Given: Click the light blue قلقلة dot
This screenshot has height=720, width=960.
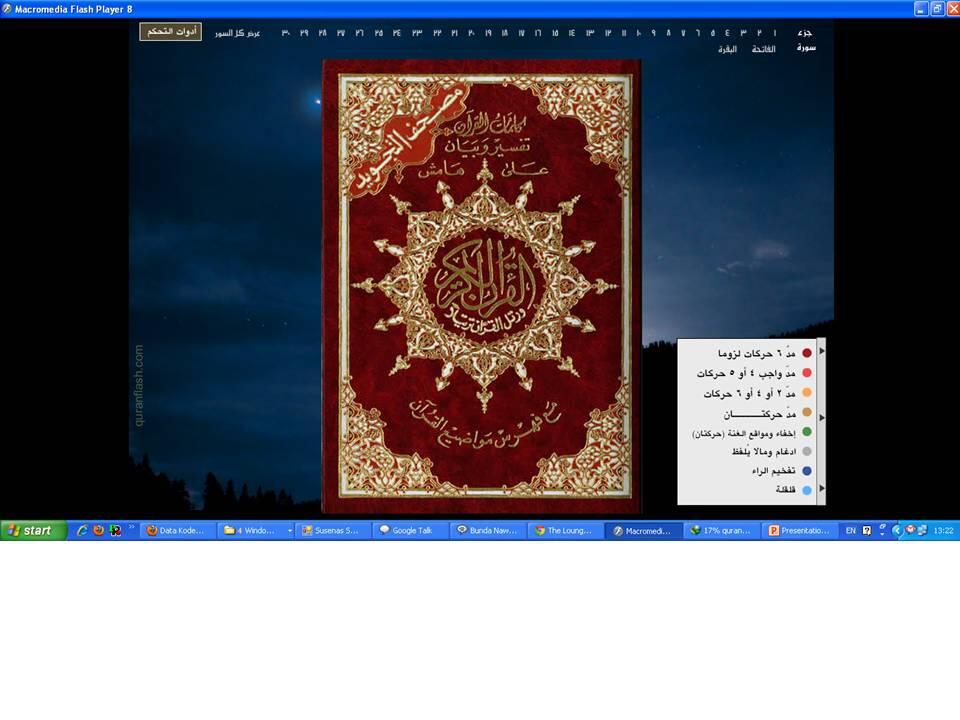Looking at the screenshot, I should click(807, 490).
